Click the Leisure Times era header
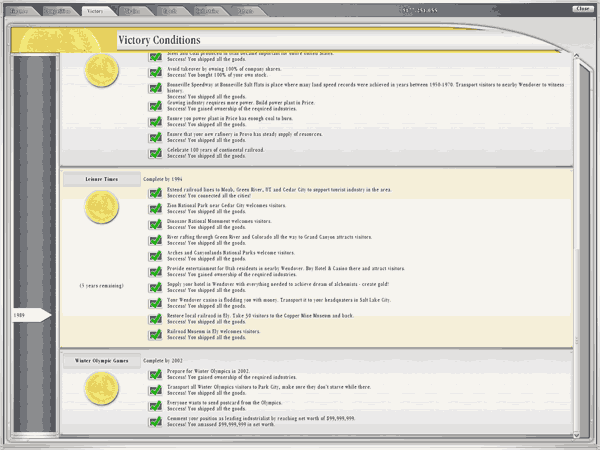This screenshot has height=450, width=600. [102, 179]
